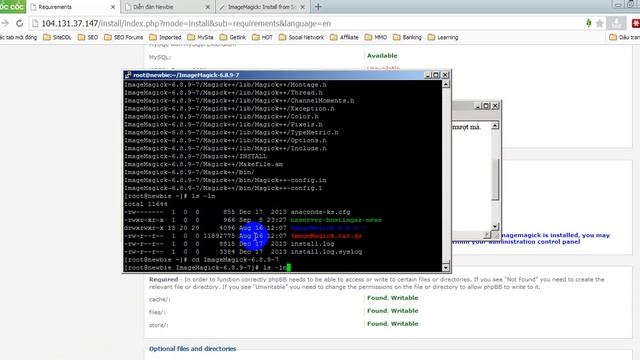The height and width of the screenshot is (360, 640).
Task: Open the Getlink bookmarks folder
Action: point(233,37)
